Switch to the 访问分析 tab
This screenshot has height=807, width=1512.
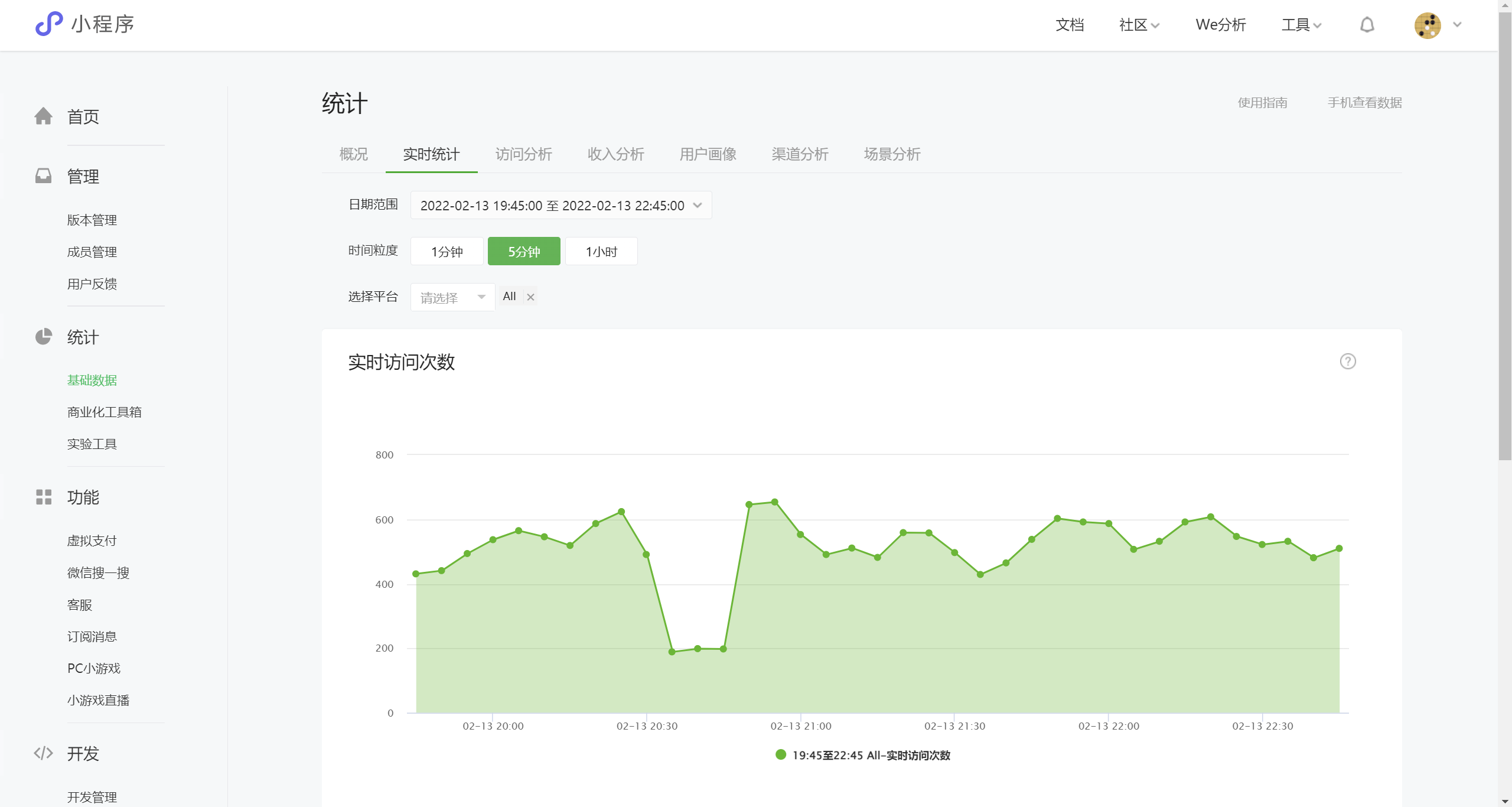point(523,154)
